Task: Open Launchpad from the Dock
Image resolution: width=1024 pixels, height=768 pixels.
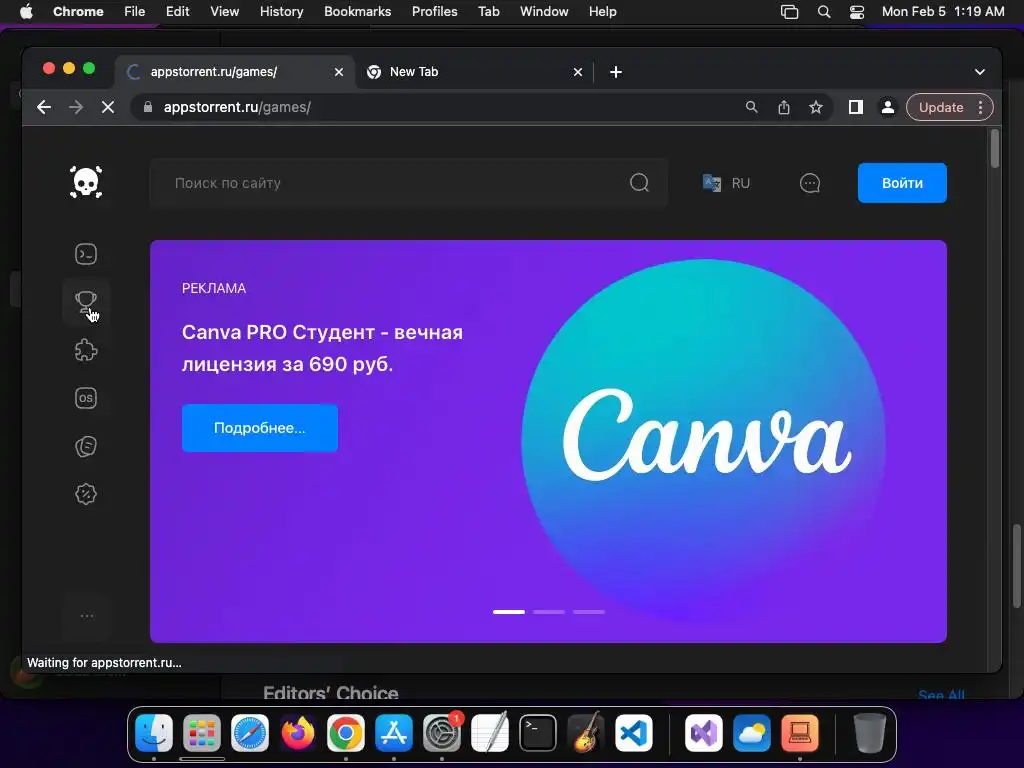Action: pos(202,733)
